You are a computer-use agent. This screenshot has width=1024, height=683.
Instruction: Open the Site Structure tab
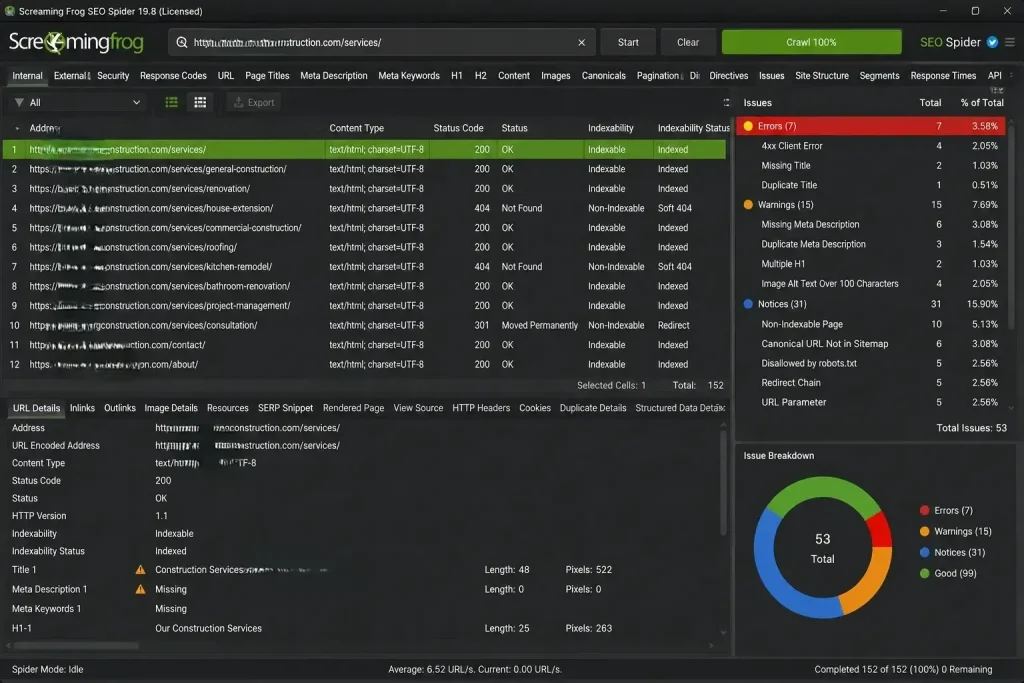822,76
